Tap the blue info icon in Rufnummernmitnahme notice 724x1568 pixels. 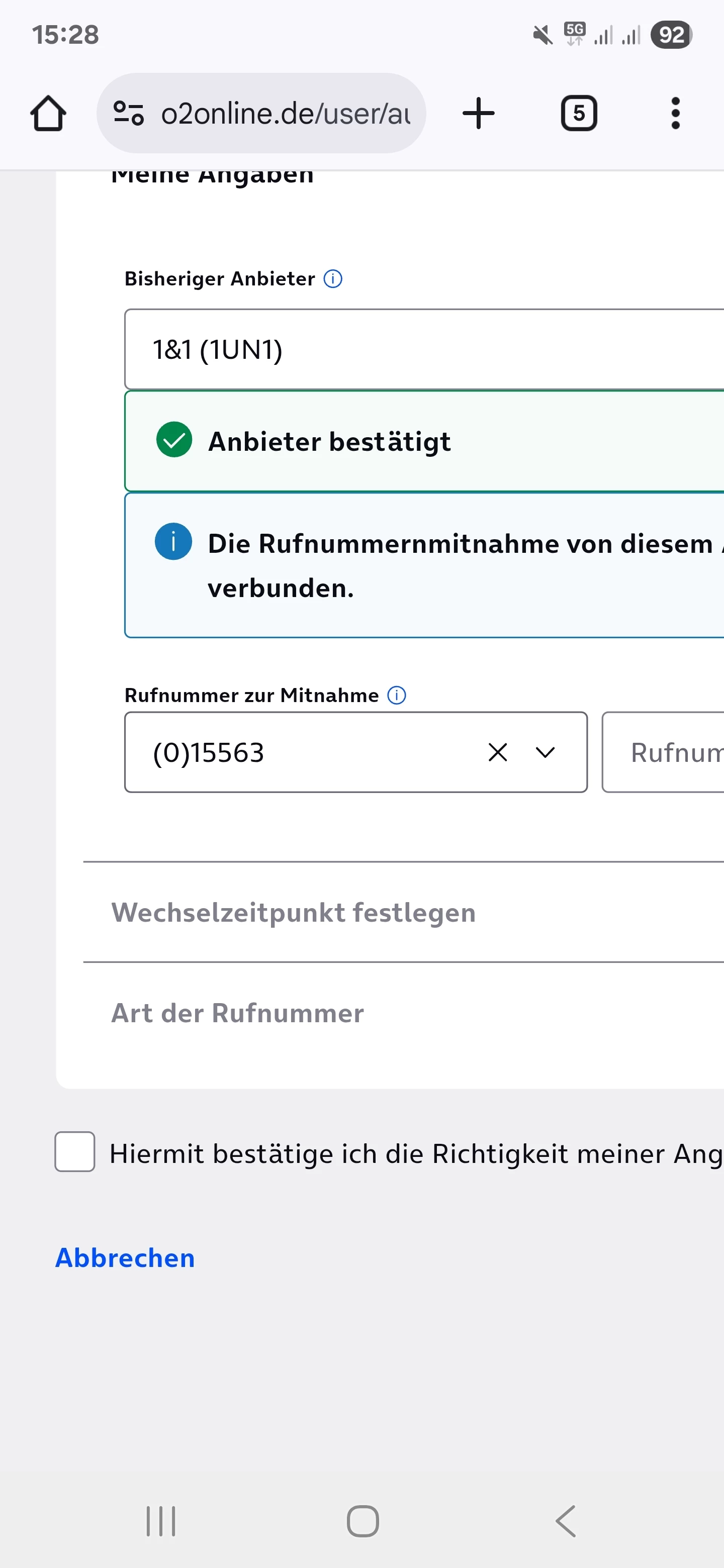coord(173,541)
